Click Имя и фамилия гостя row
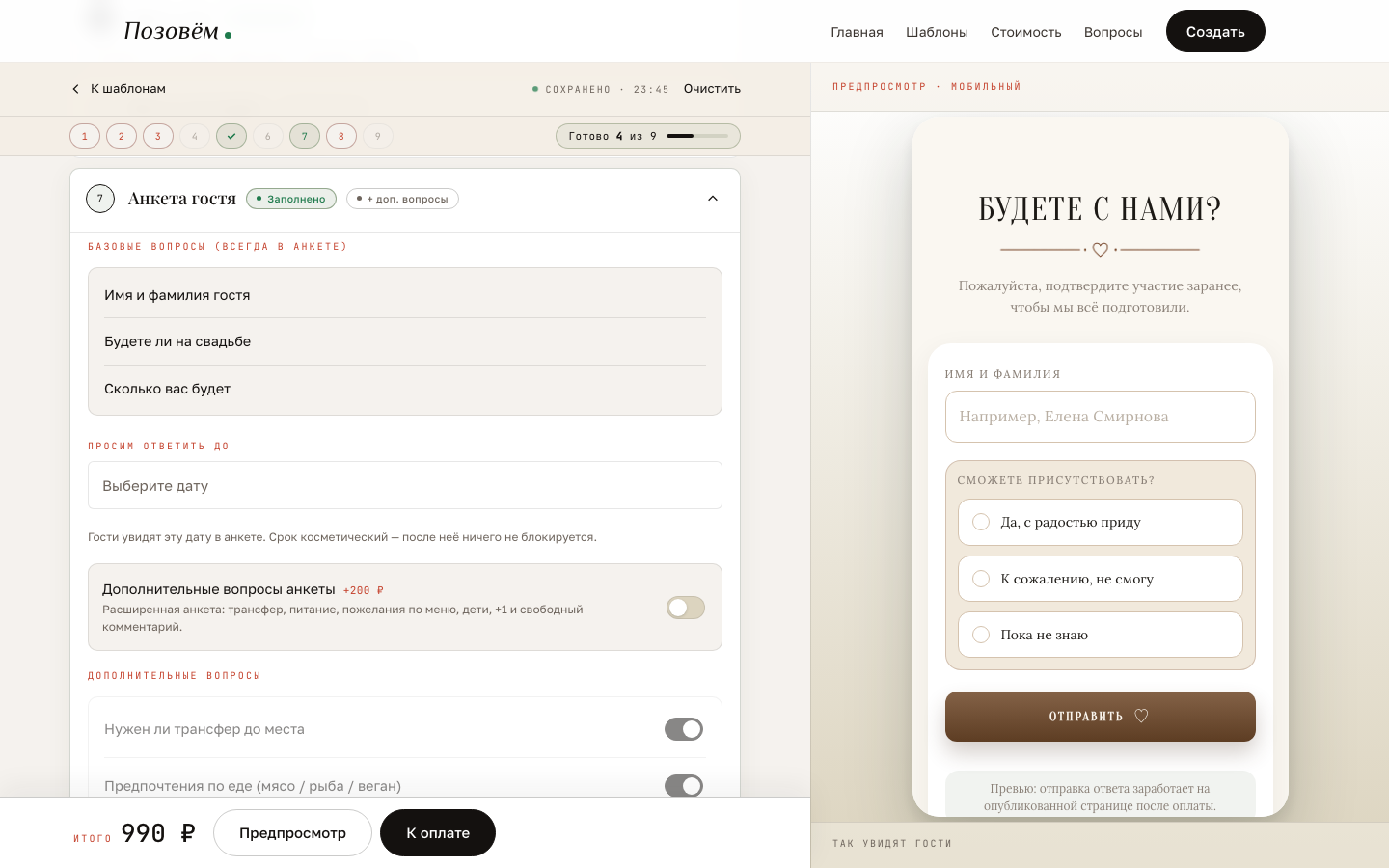Viewport: 1389px width, 868px height. coord(405,295)
